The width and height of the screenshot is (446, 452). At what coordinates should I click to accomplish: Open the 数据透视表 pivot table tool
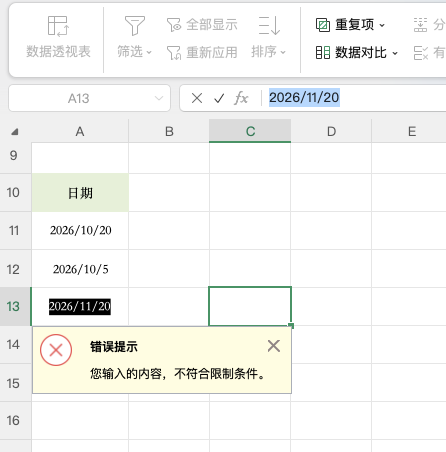click(58, 37)
